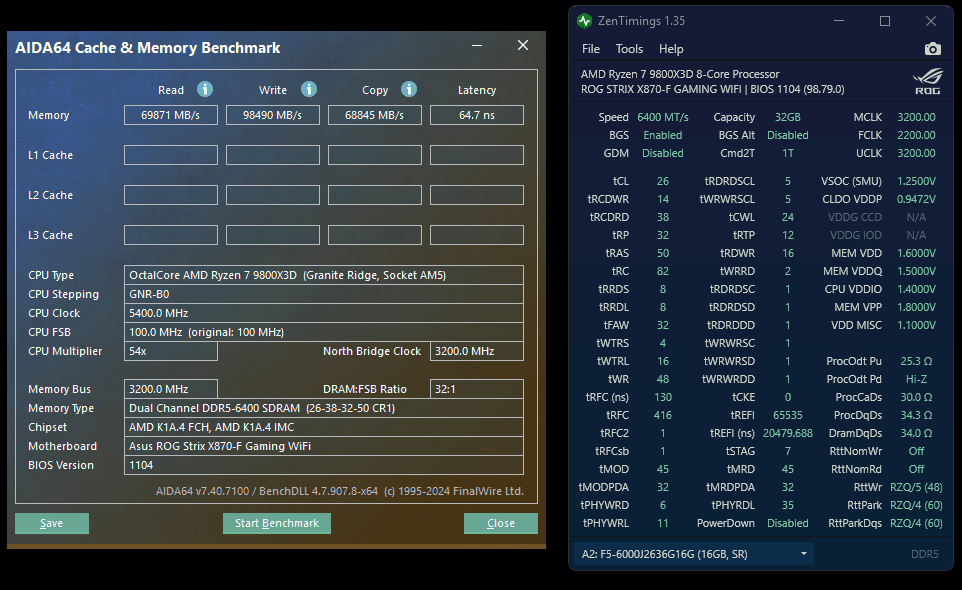Maximize the ZenTimings window
Screen dimensions: 962x590
tap(885, 21)
